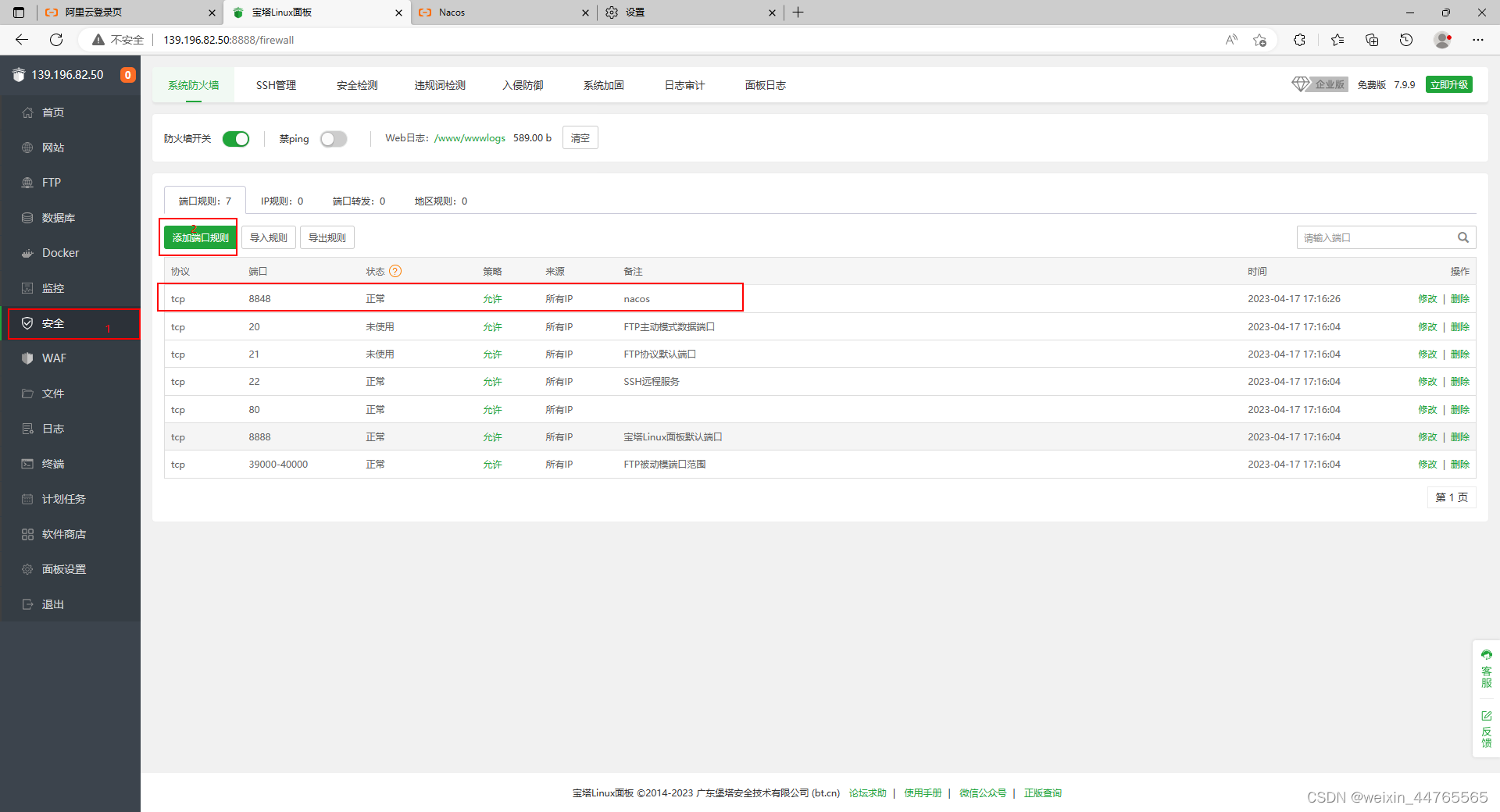Toggle the 禁ping switch
This screenshot has width=1500, height=812.
coord(334,139)
